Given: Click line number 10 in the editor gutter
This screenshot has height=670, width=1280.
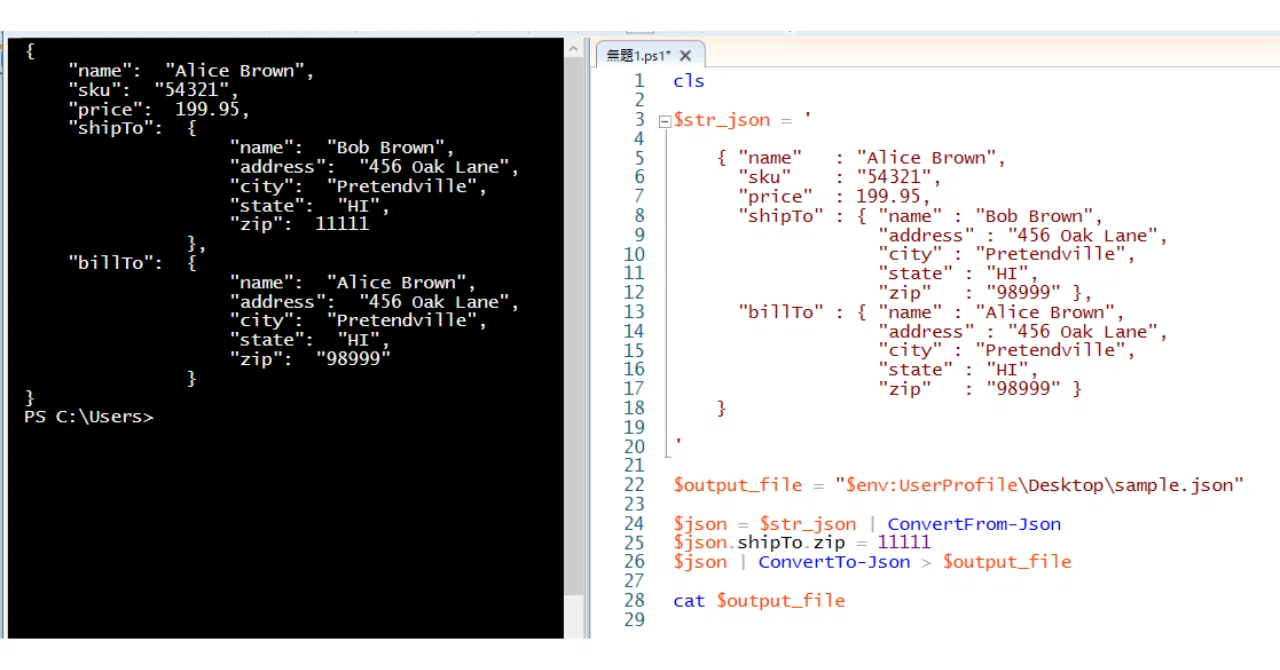Looking at the screenshot, I should click(634, 254).
